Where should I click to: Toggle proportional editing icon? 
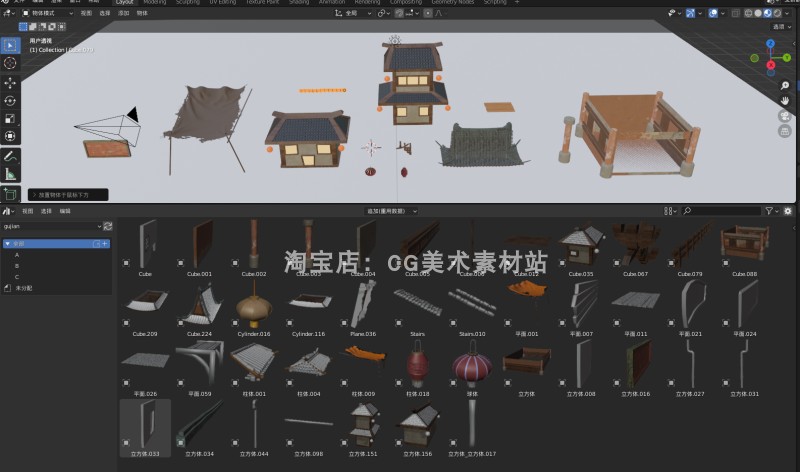pyautogui.click(x=428, y=13)
